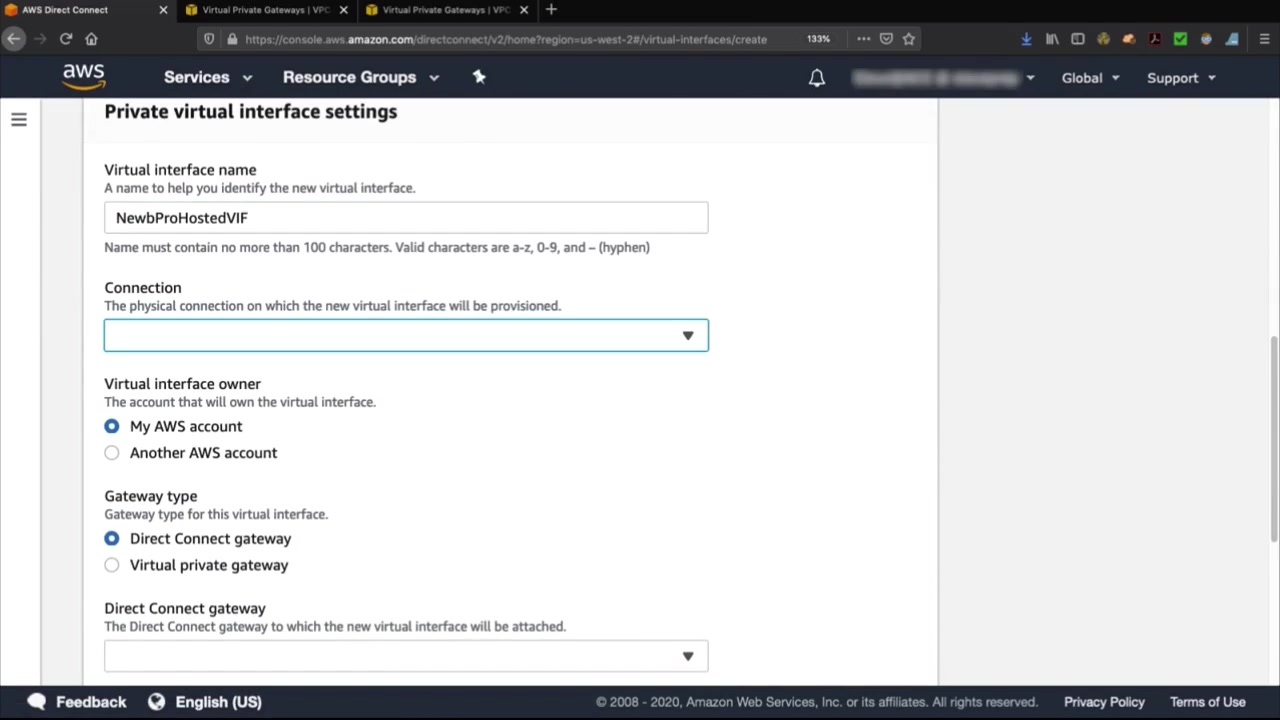Expand the Services menu

tap(208, 77)
